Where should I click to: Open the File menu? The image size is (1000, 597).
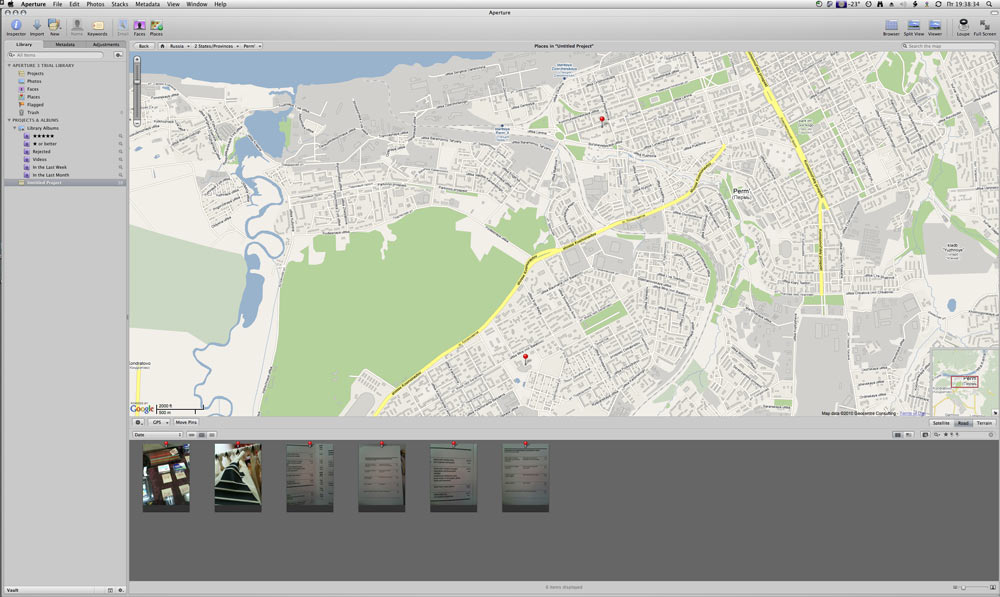pos(57,4)
